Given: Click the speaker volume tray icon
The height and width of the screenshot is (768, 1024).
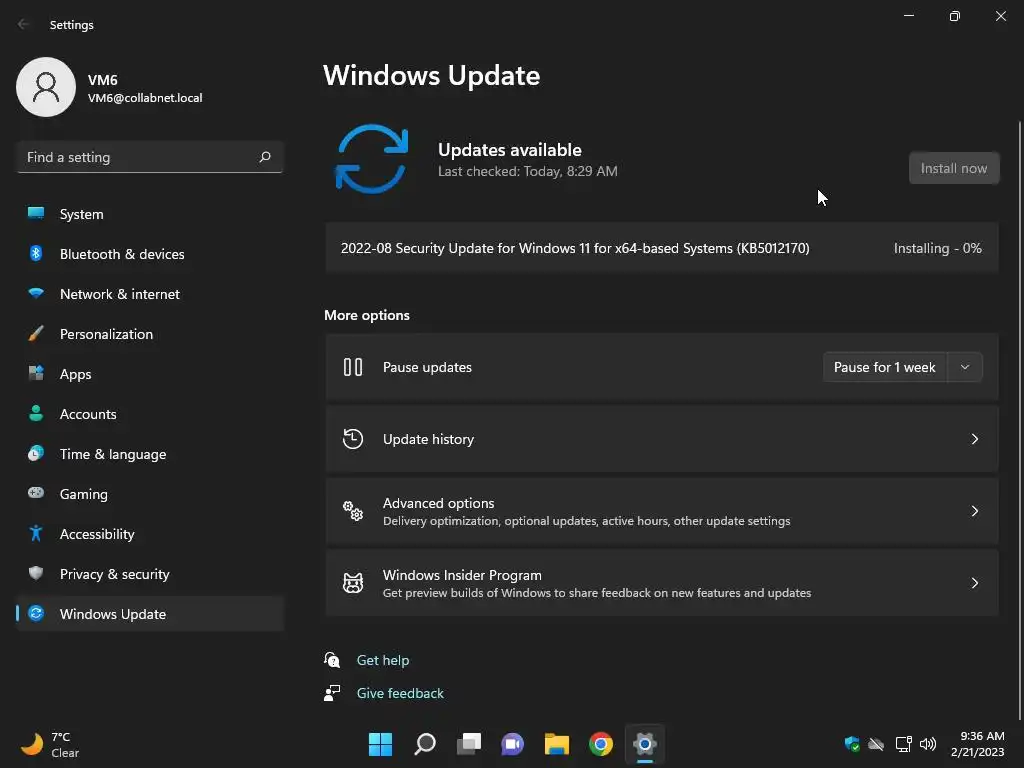Looking at the screenshot, I should (927, 744).
